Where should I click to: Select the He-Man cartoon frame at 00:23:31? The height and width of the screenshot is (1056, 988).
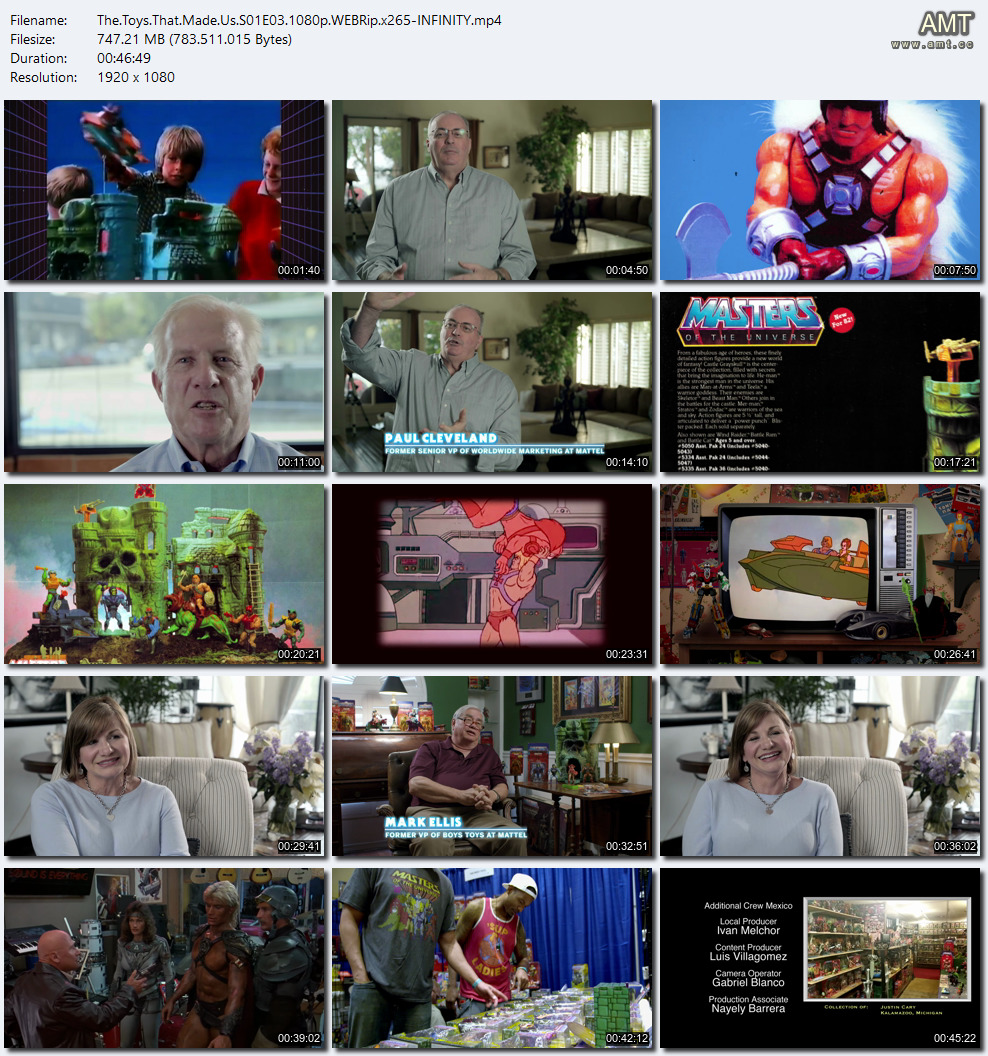click(x=492, y=574)
